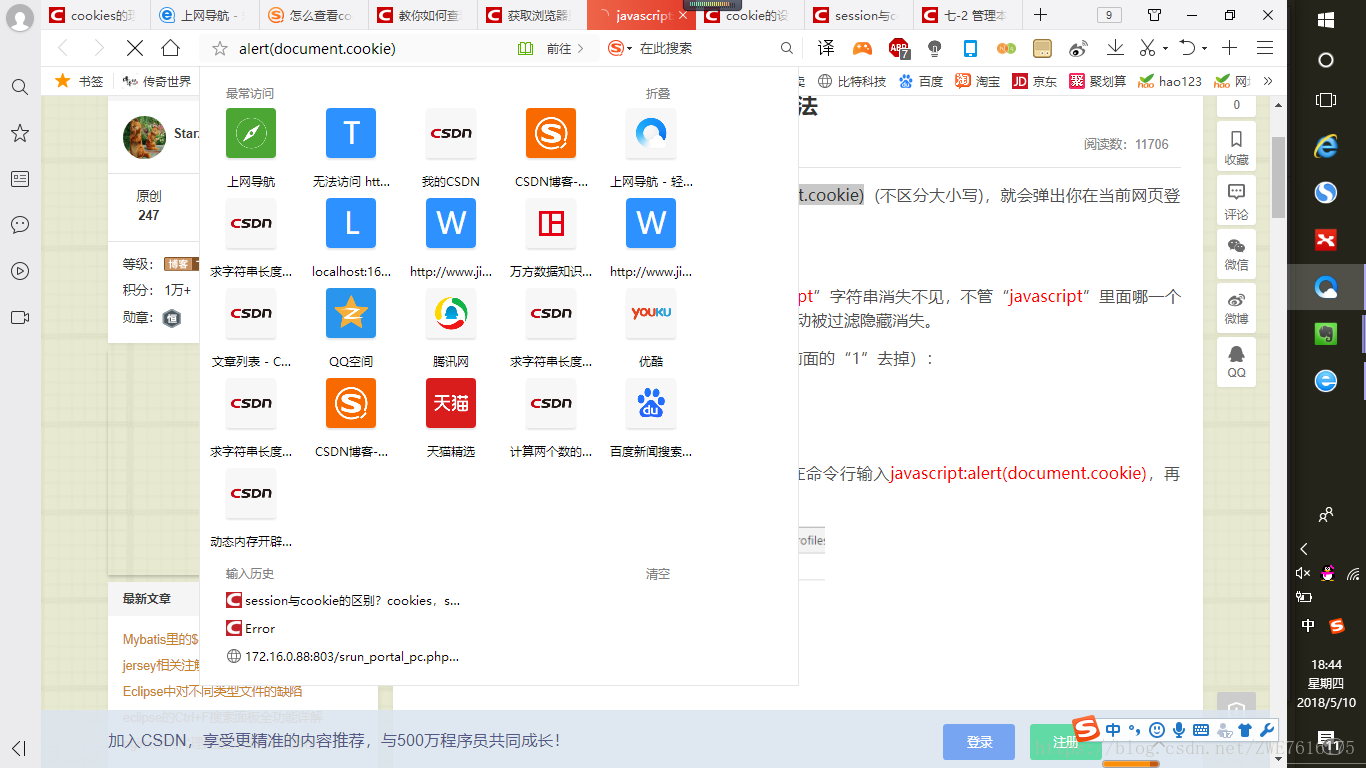Expand the scissors screenshot tool dropdown
This screenshot has height=768, width=1366.
1164,49
